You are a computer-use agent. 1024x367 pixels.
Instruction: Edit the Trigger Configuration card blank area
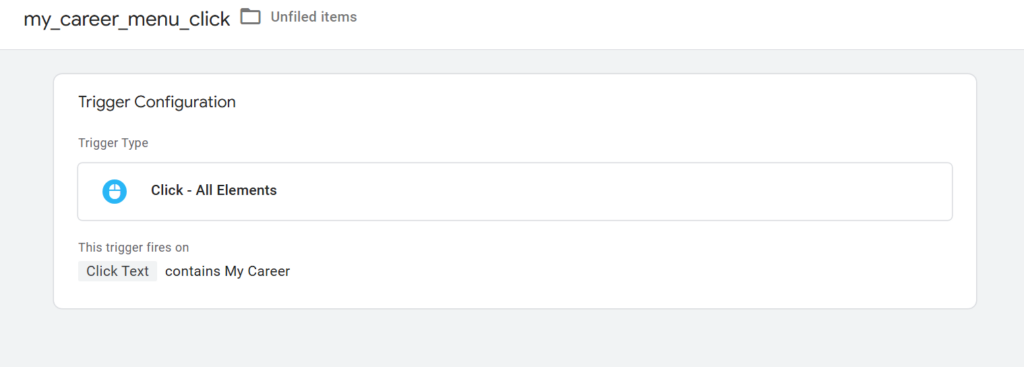coord(588,118)
